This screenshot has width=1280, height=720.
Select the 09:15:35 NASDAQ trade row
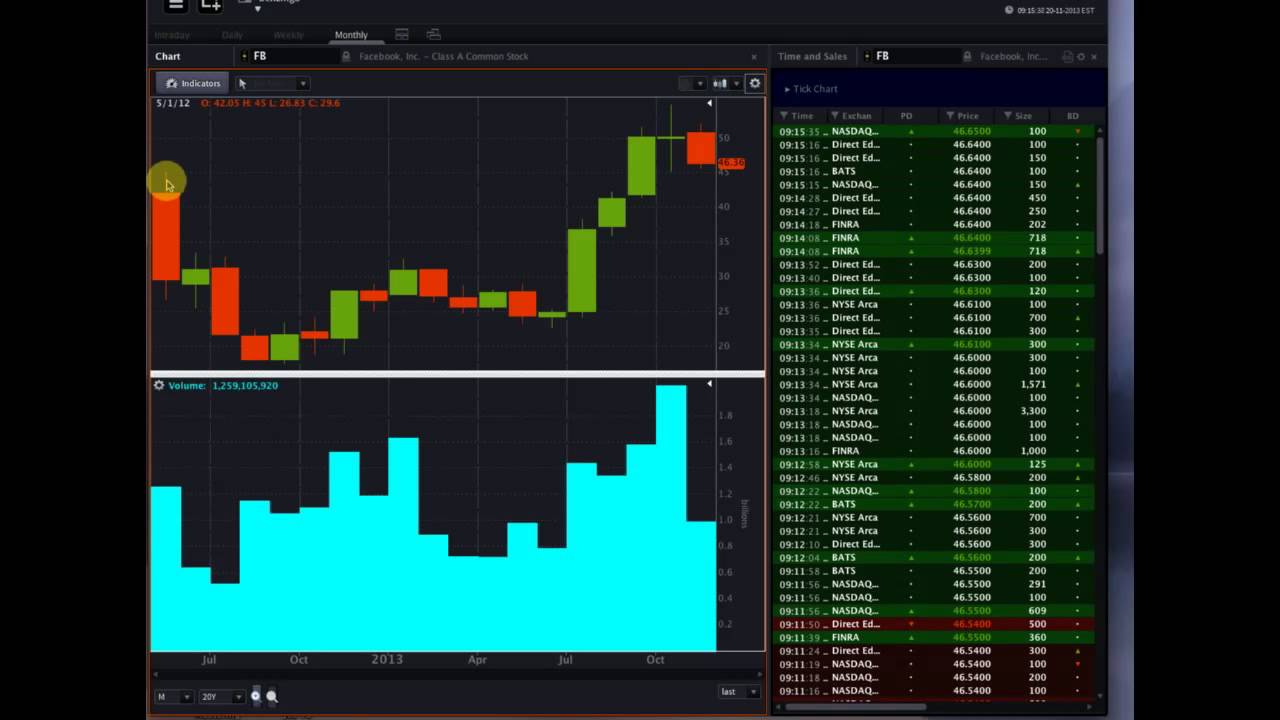934,131
